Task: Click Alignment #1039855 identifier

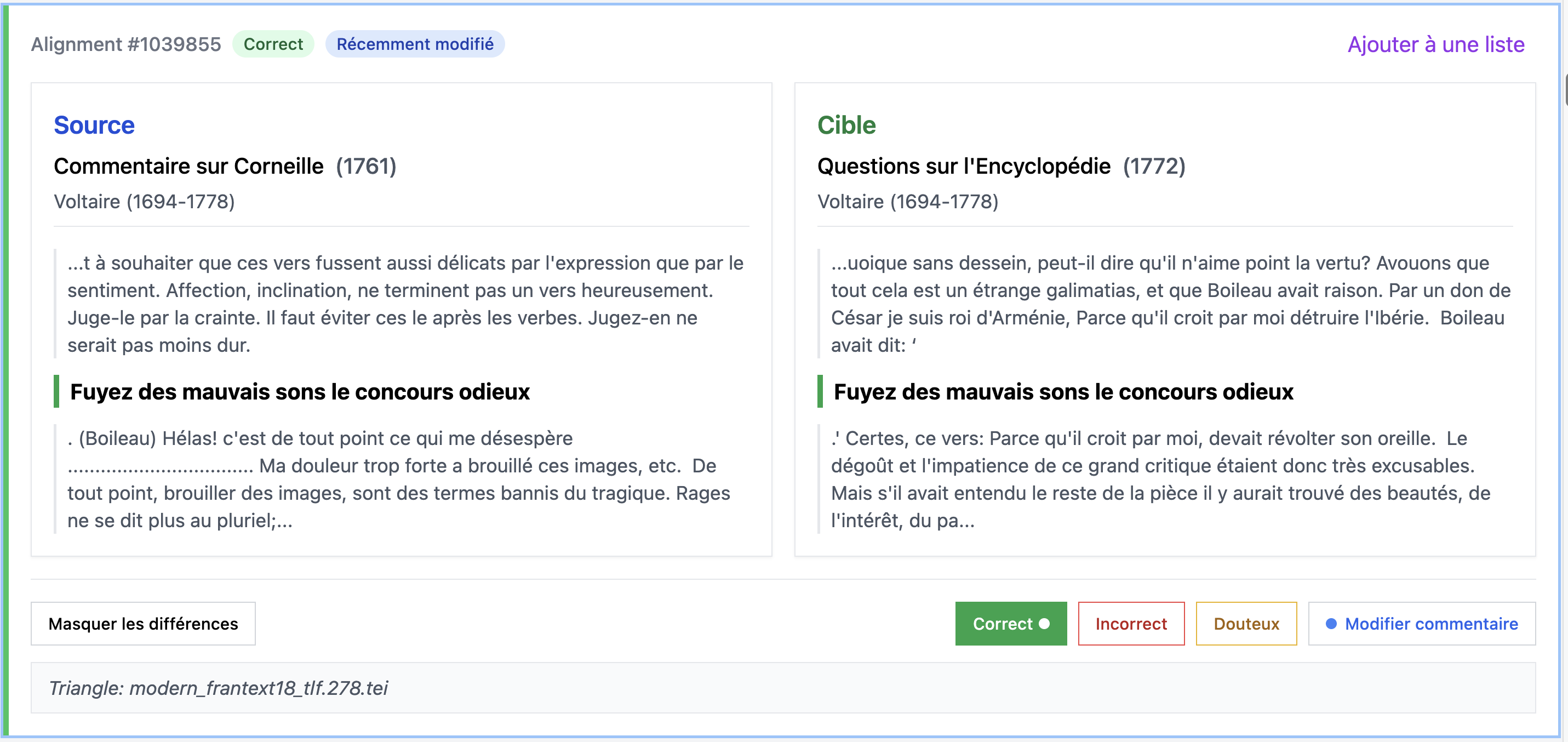Action: click(126, 44)
